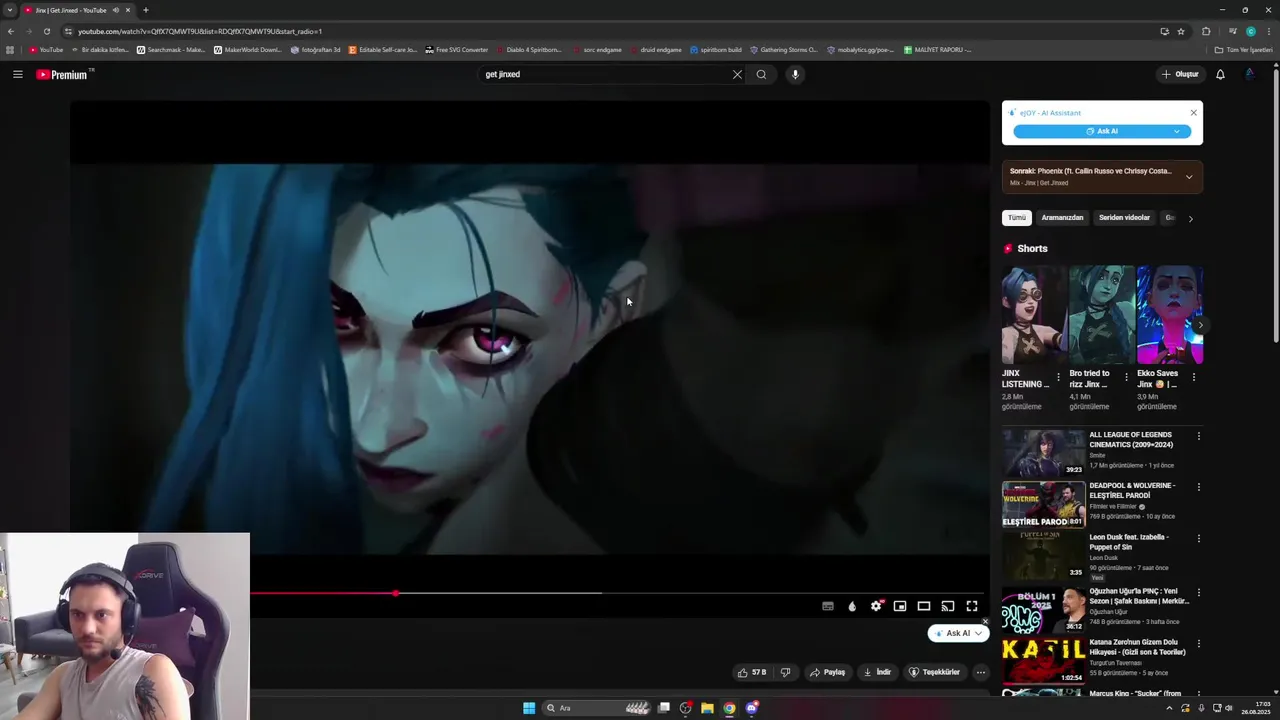Image resolution: width=1280 pixels, height=720 pixels.
Task: Open a new browser tab
Action: pos(145,10)
